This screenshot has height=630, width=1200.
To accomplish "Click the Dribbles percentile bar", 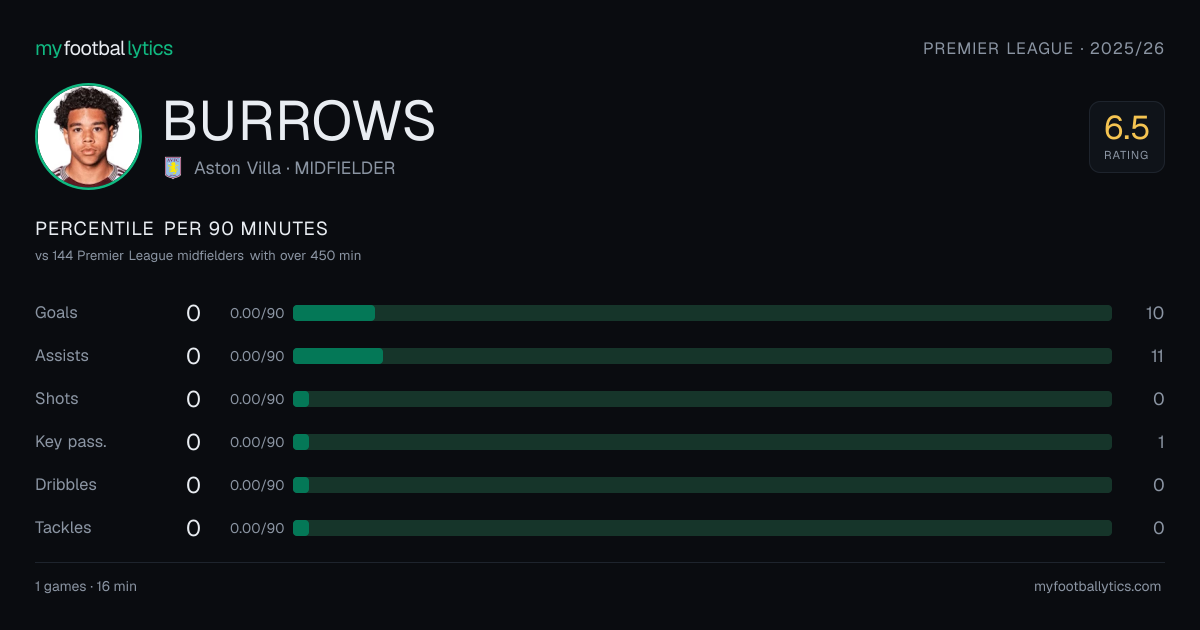I will coord(702,485).
